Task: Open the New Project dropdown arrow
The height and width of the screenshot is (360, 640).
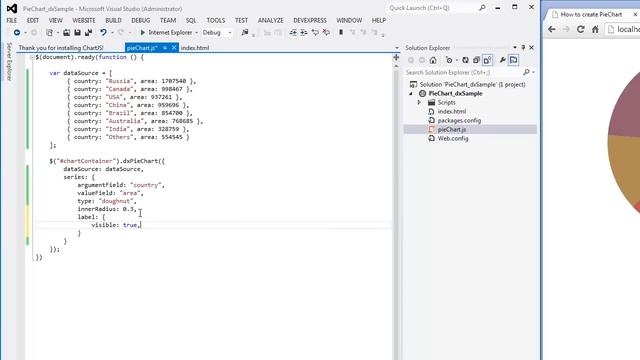Action: (58, 33)
